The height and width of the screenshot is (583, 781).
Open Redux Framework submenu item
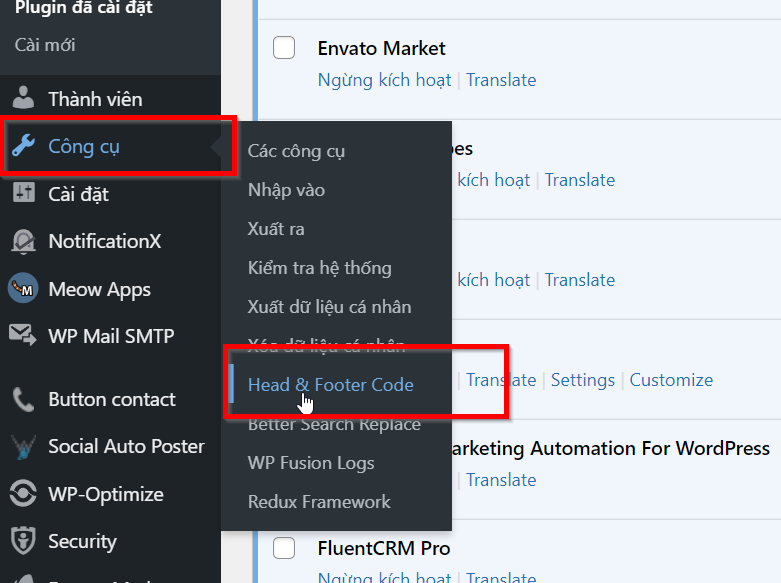[x=319, y=501]
